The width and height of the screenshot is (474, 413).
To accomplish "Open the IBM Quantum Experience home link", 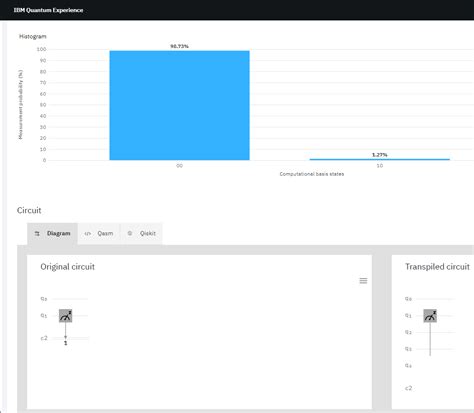I will [48, 10].
